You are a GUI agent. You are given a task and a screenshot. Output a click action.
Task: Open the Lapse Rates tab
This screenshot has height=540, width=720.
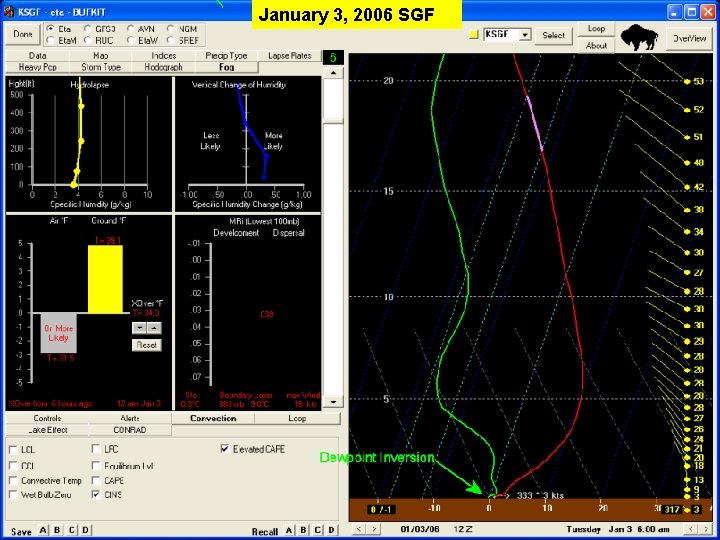click(x=289, y=56)
